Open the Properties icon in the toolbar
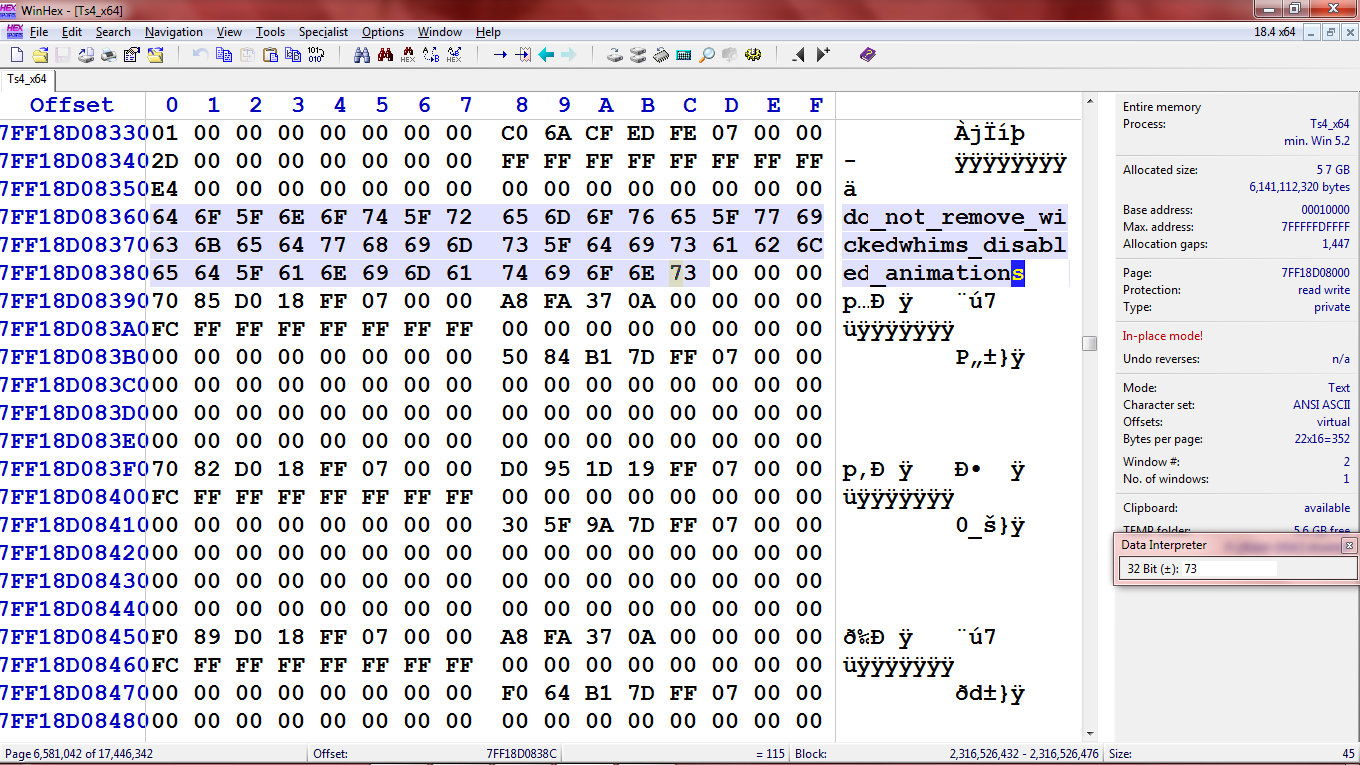Viewport: 1360px width, 765px height. 132,55
